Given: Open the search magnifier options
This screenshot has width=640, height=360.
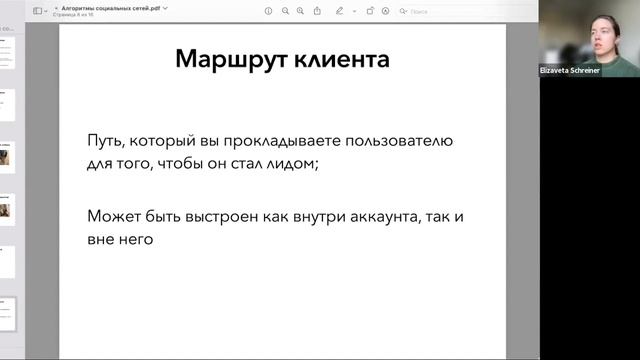Looking at the screenshot, I should (x=403, y=11).
